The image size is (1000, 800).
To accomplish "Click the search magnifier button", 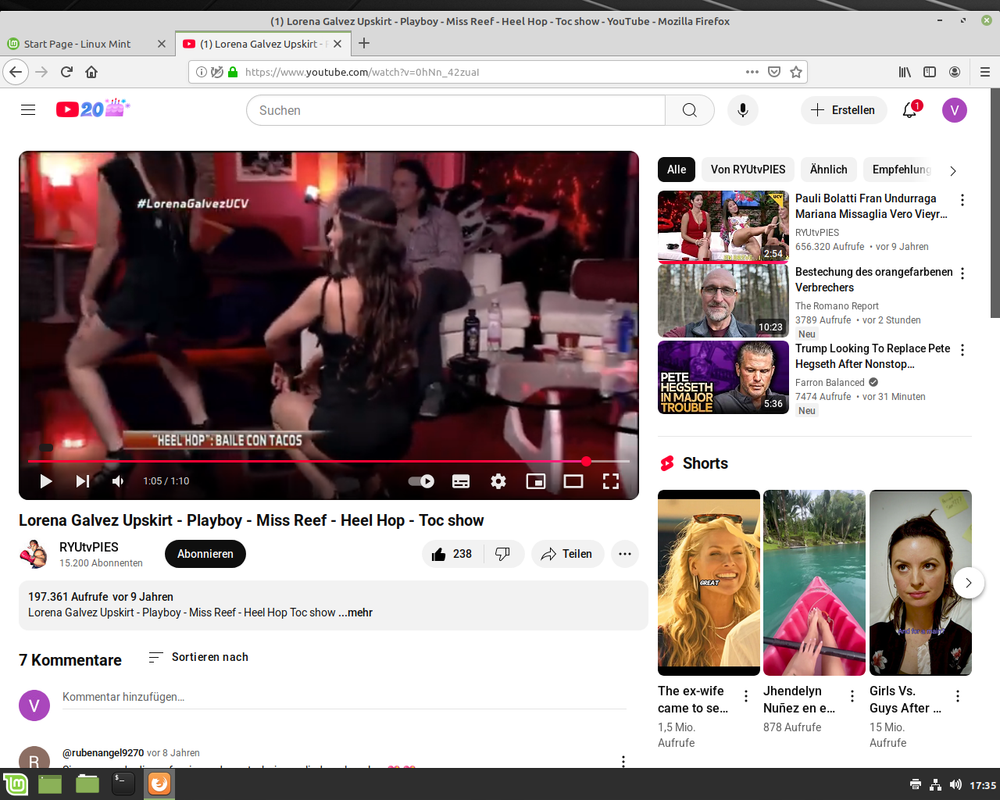I will [x=689, y=110].
